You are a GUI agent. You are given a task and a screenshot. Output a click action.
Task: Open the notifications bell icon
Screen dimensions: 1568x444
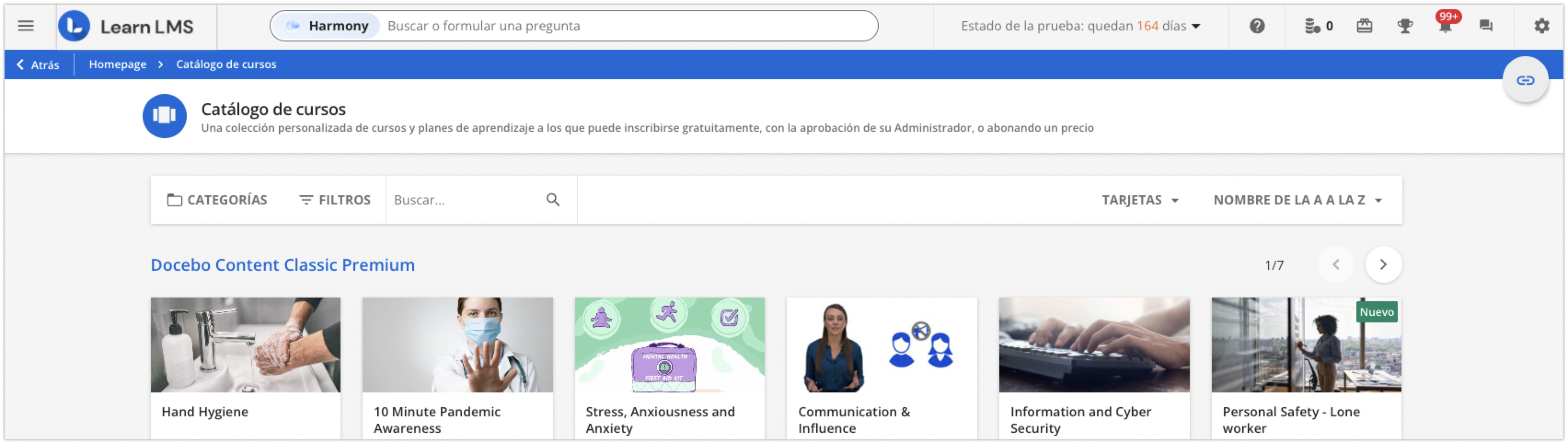click(x=1445, y=27)
